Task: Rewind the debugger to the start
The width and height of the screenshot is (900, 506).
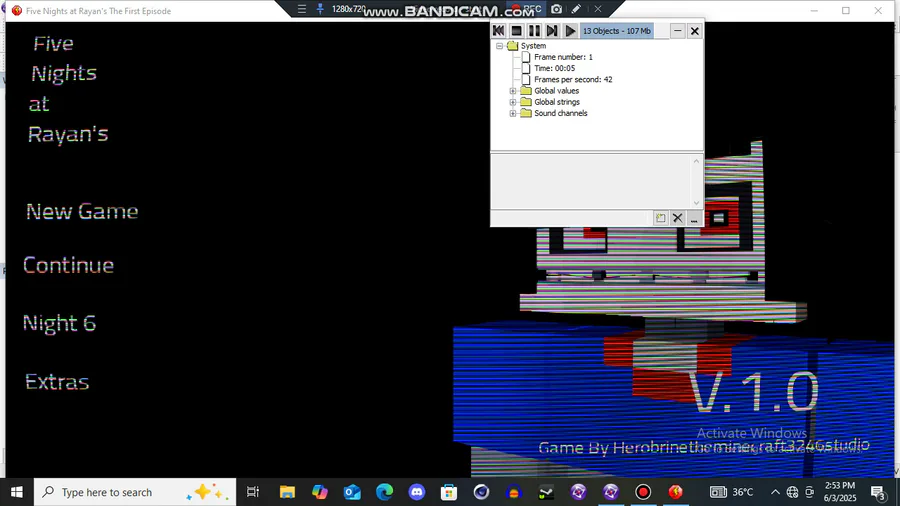Action: tap(499, 31)
